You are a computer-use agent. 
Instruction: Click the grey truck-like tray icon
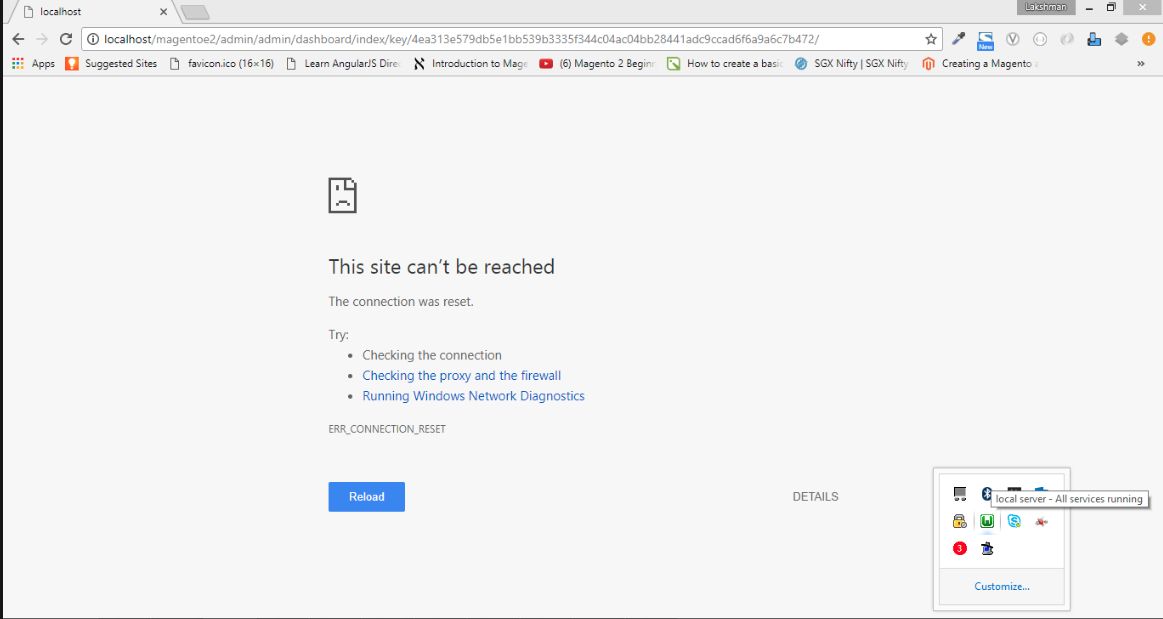tap(960, 494)
